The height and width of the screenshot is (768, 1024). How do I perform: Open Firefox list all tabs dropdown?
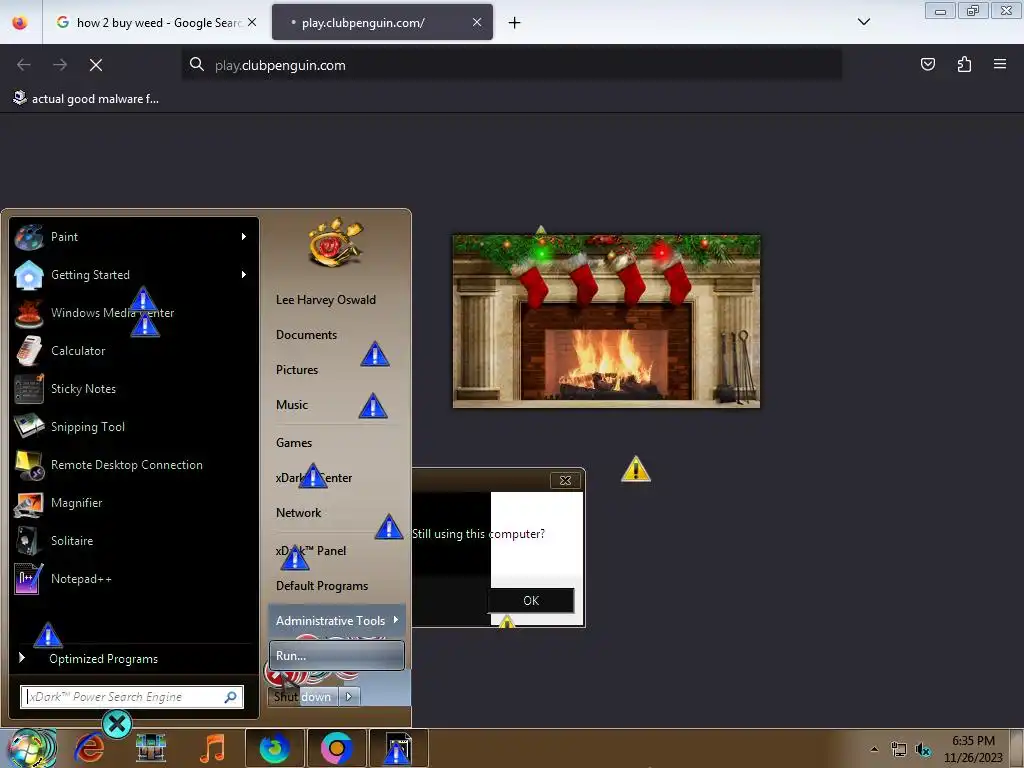point(863,22)
